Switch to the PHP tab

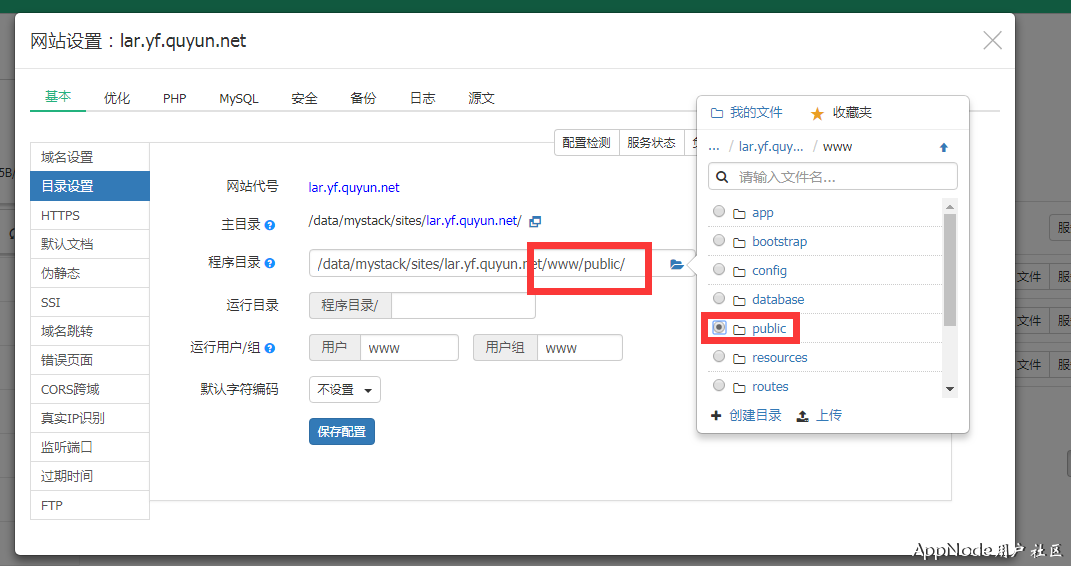pos(175,98)
